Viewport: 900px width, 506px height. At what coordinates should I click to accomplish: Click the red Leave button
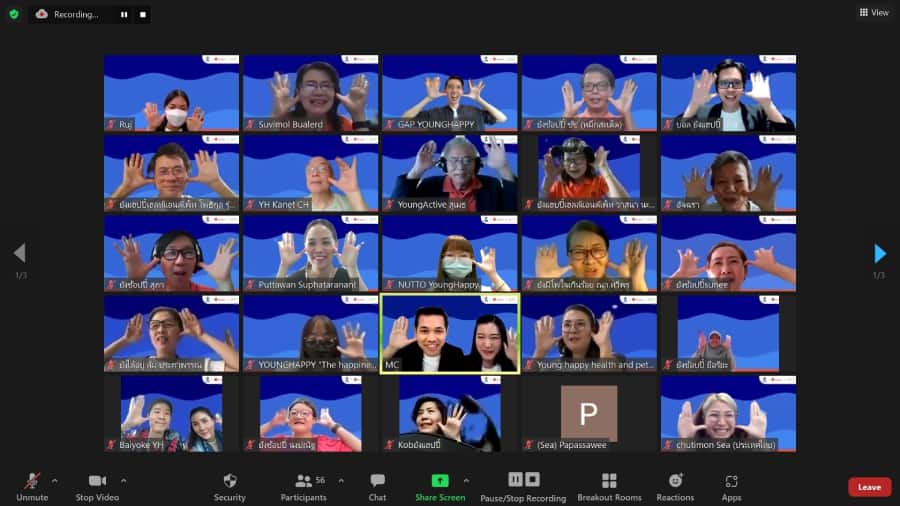pos(869,487)
